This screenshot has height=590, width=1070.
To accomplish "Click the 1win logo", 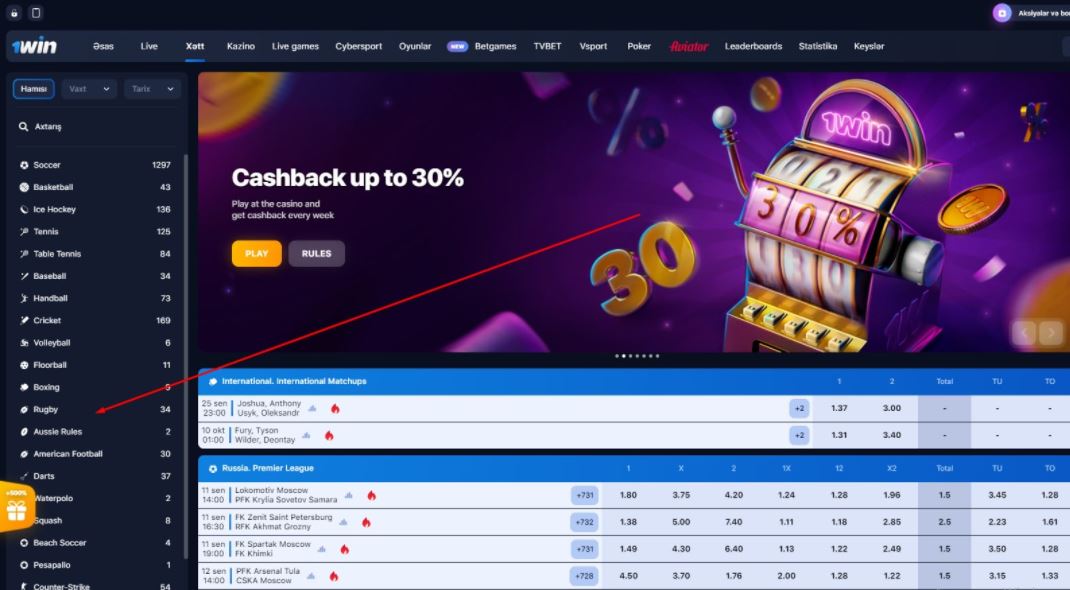I will pos(34,46).
